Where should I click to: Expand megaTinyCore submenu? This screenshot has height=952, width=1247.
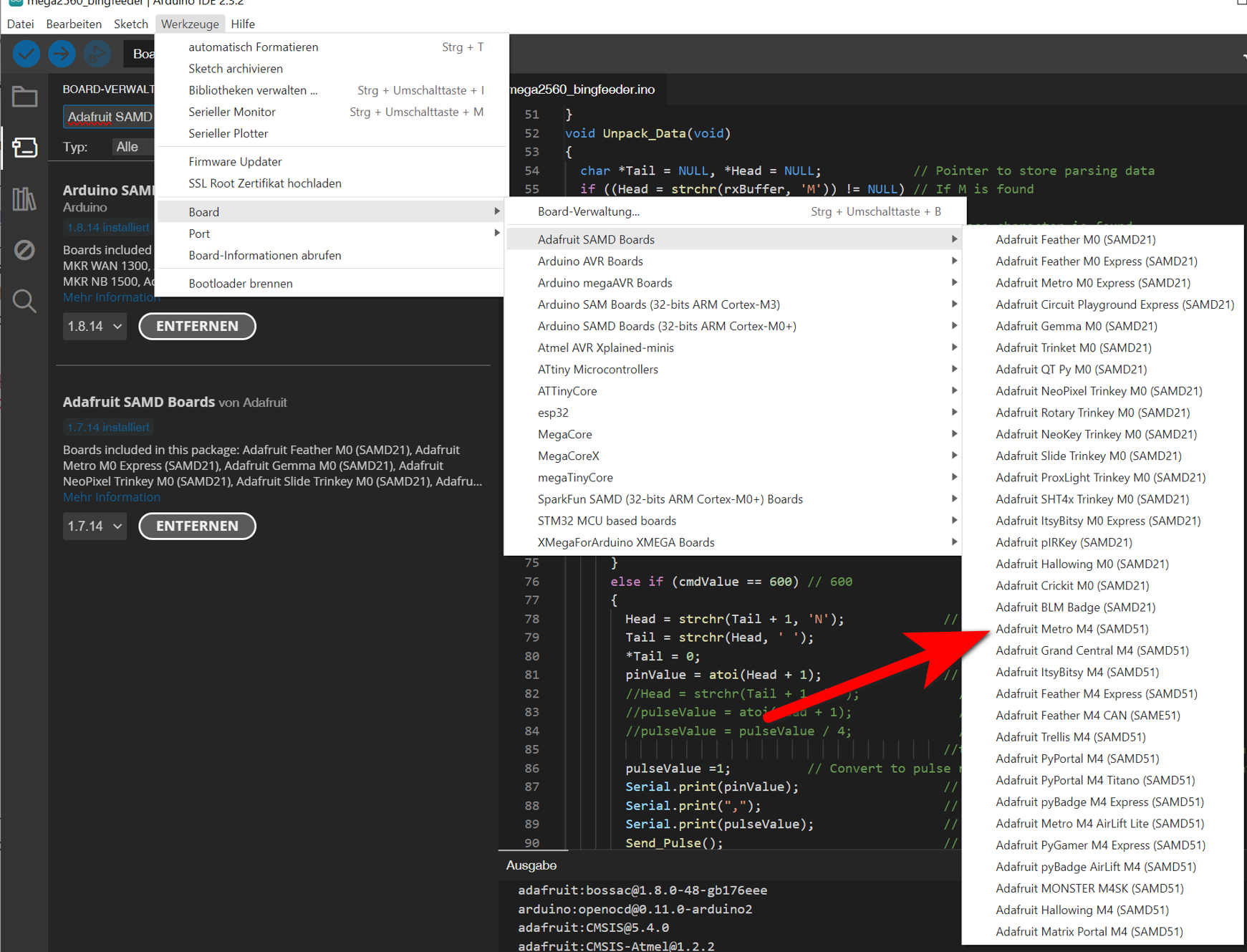point(734,478)
